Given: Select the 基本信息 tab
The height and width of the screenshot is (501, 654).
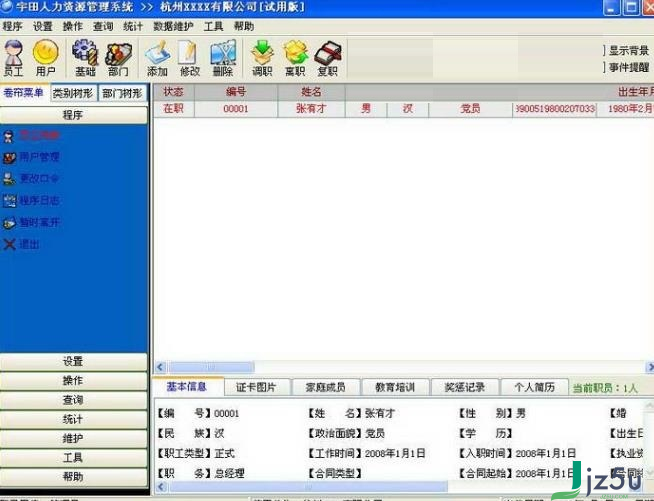Looking at the screenshot, I should 186,387.
